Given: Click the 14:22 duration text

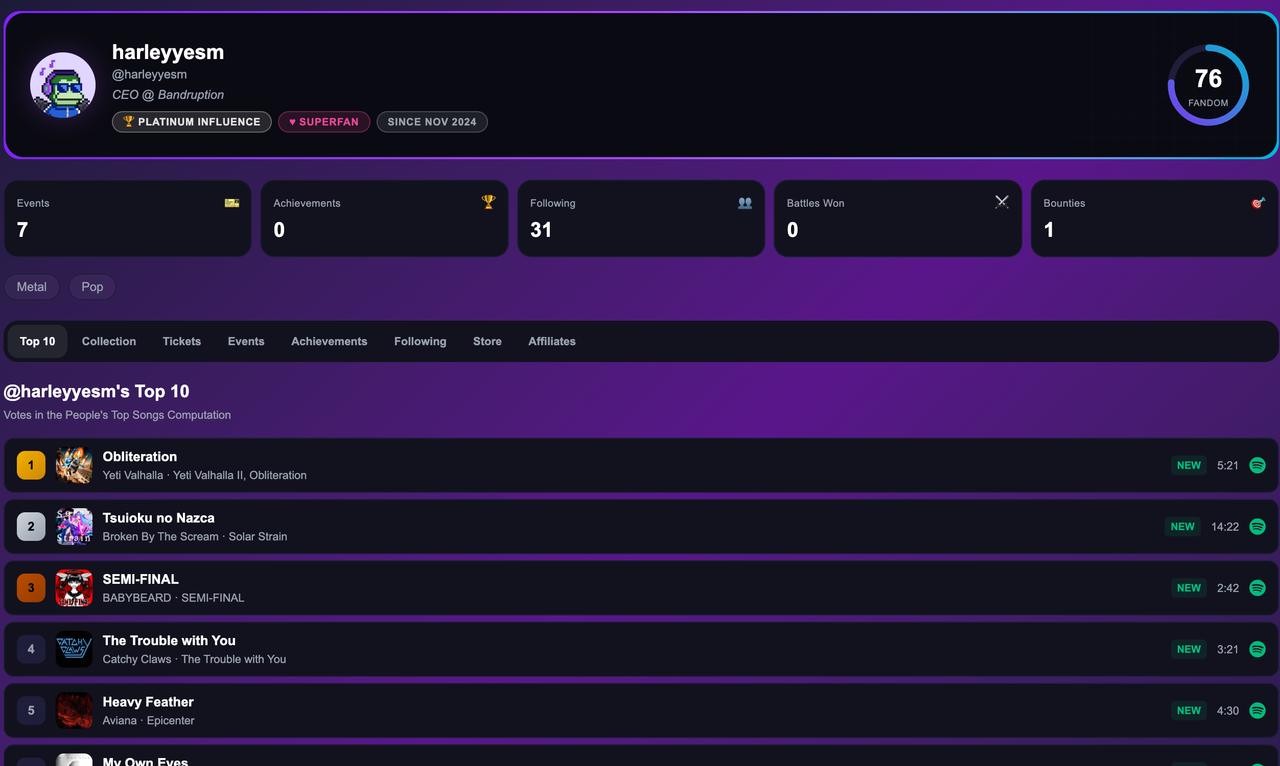Looking at the screenshot, I should pos(1225,526).
